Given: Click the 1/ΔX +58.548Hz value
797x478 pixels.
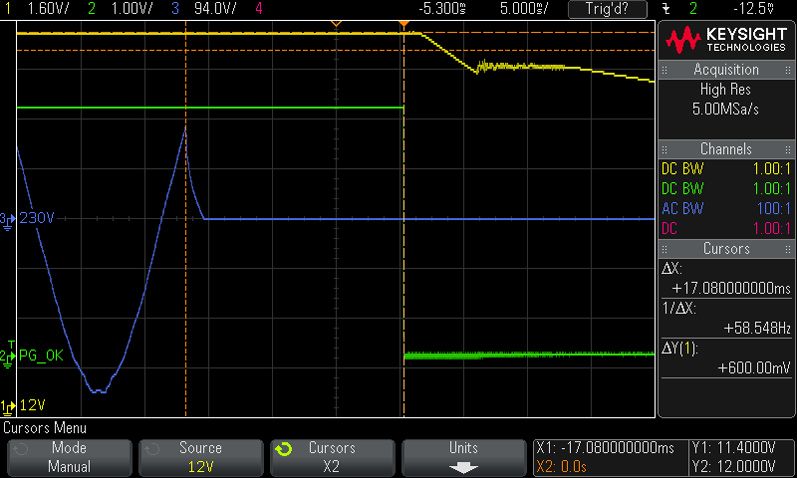Looking at the screenshot, I should click(757, 328).
